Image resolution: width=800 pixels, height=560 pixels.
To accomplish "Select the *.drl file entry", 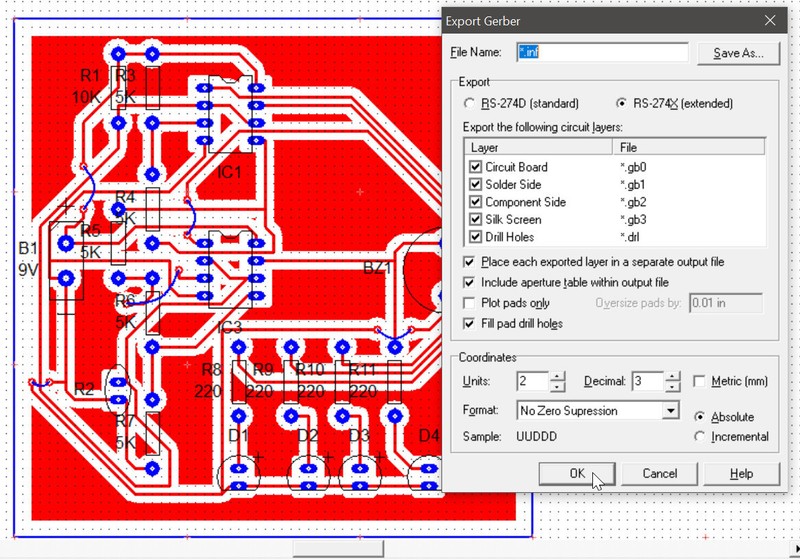I will pos(630,237).
